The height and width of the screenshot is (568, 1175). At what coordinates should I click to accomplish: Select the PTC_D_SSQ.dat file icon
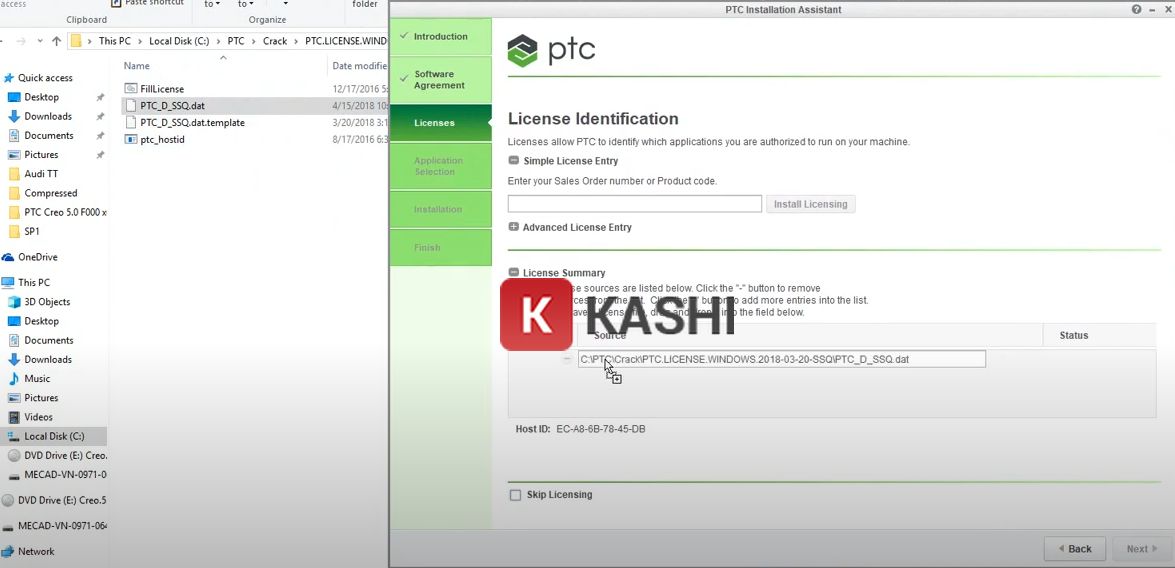[130, 106]
